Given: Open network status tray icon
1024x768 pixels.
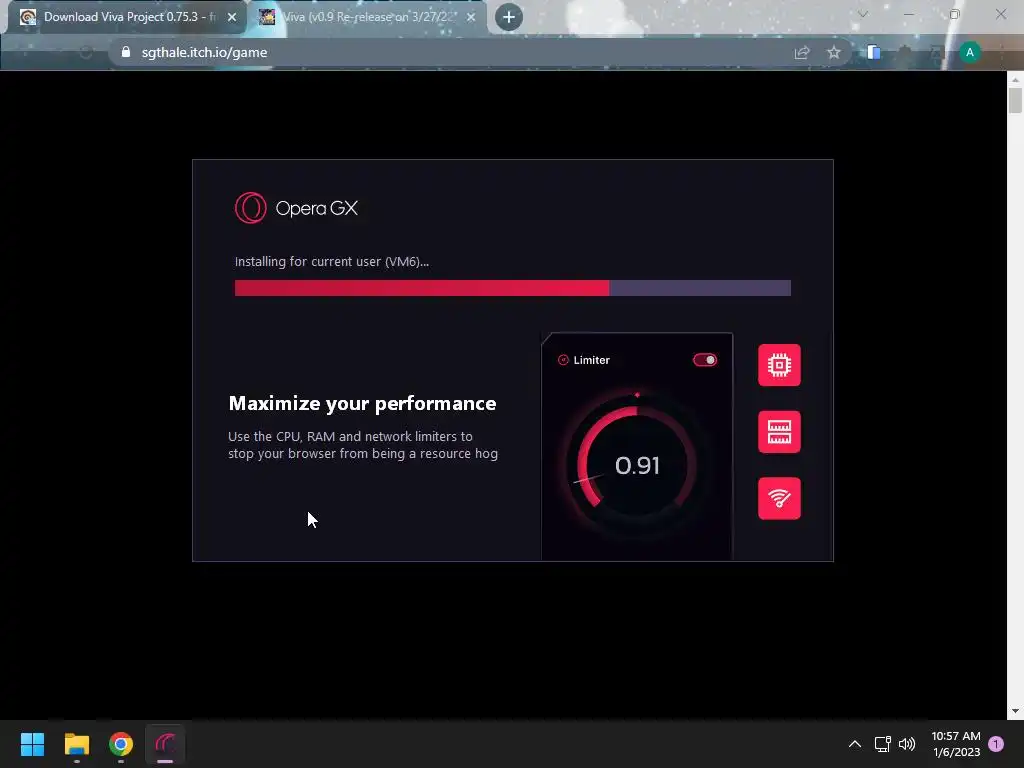Looking at the screenshot, I should 882,744.
